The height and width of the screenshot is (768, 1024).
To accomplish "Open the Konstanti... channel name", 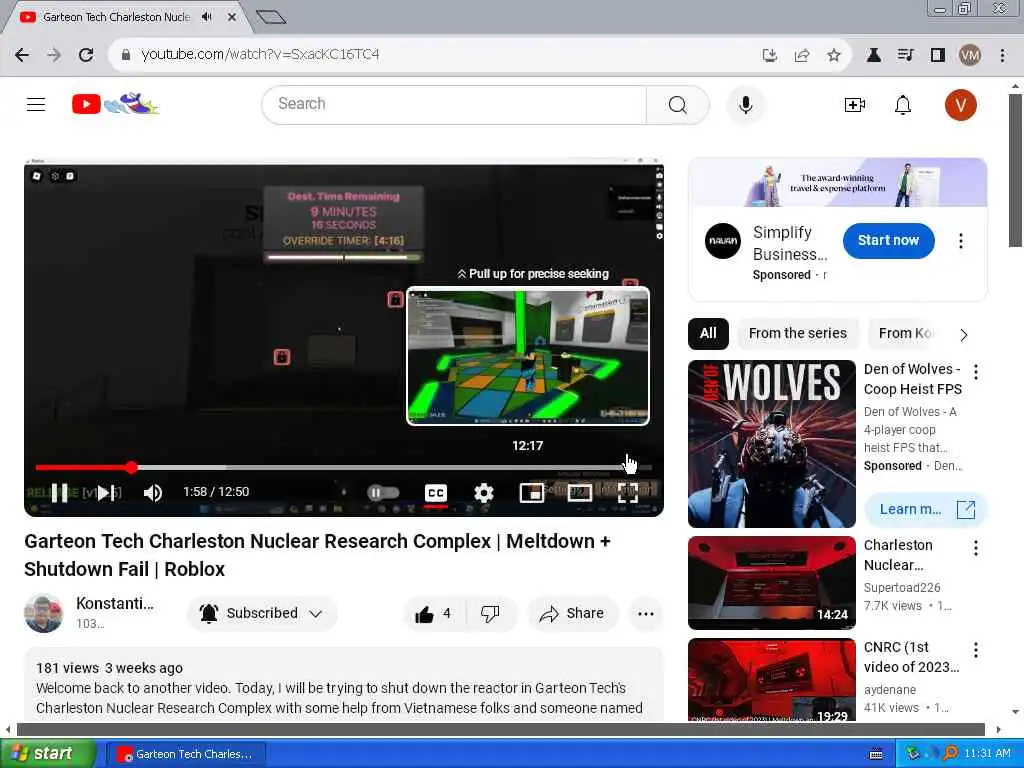I will 115,603.
